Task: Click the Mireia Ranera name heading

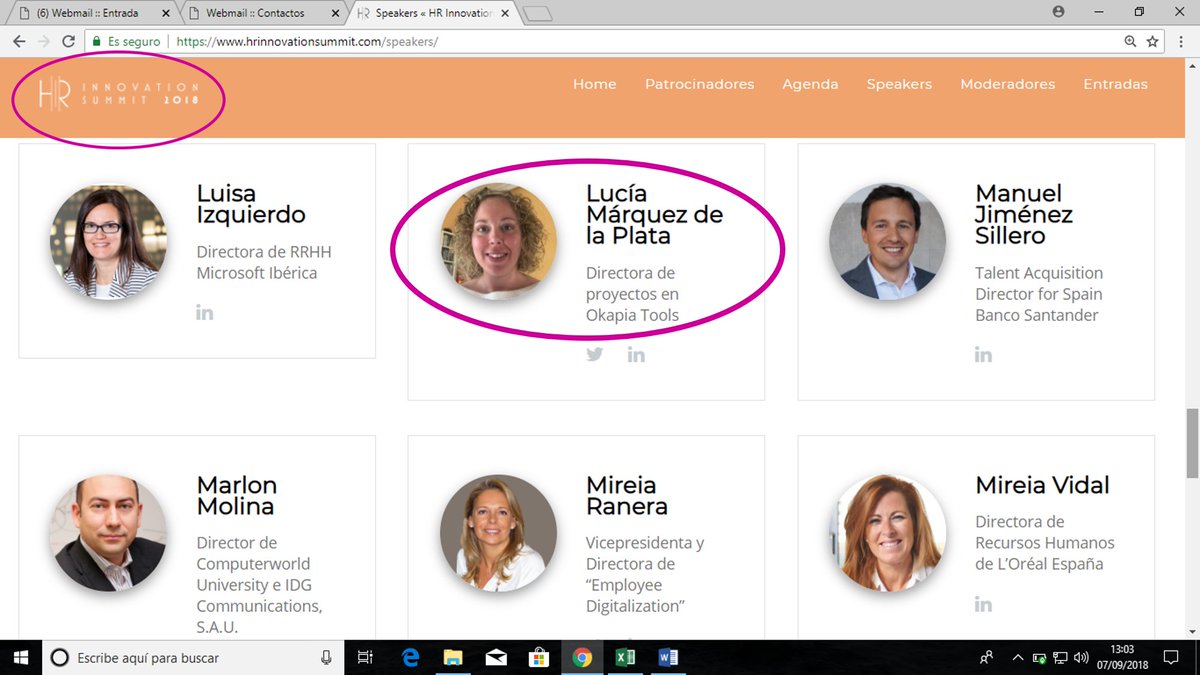Action: (x=627, y=495)
